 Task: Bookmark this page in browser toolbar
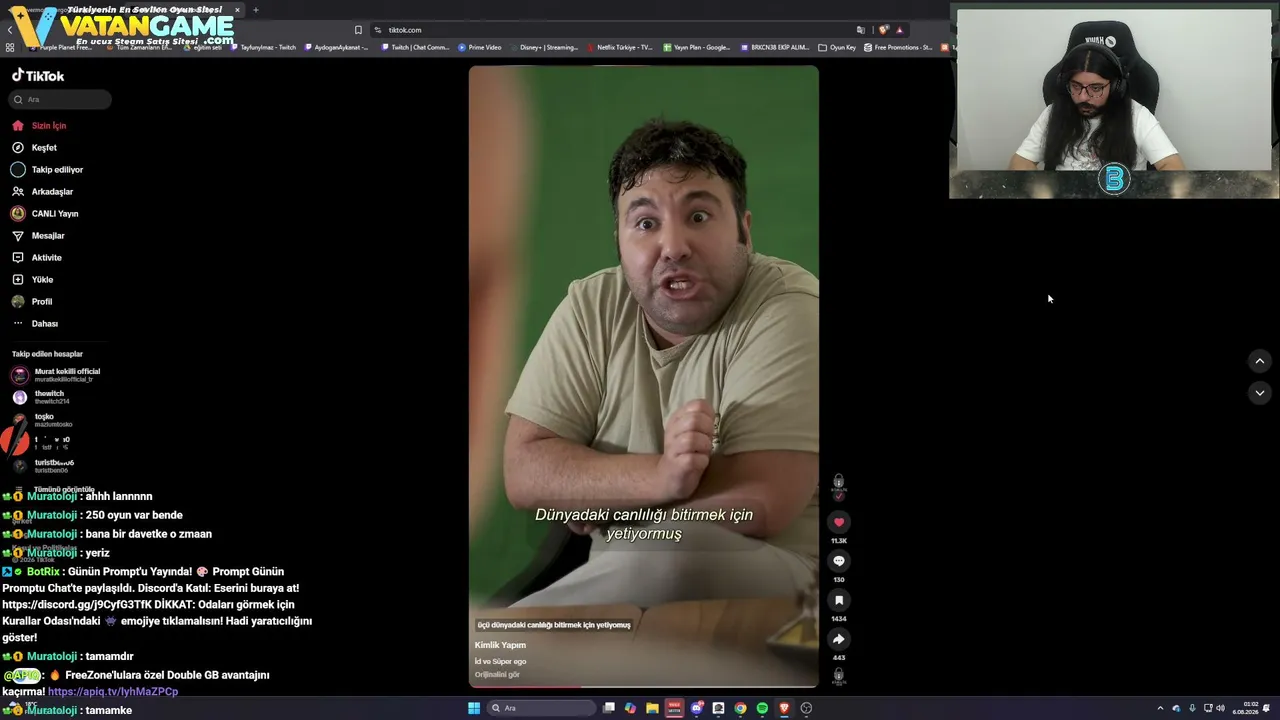(x=358, y=30)
